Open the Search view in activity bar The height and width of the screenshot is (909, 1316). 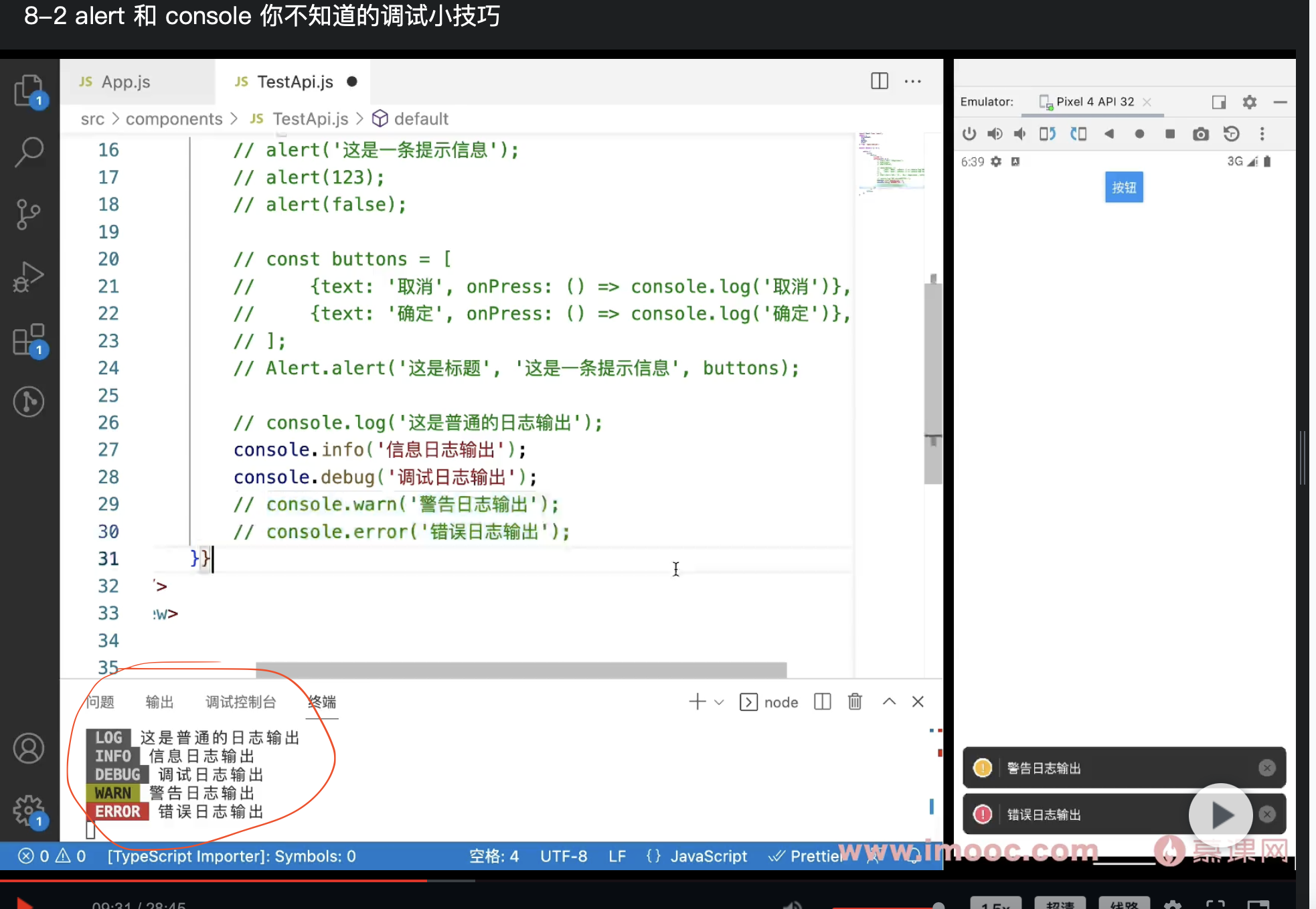coord(29,153)
